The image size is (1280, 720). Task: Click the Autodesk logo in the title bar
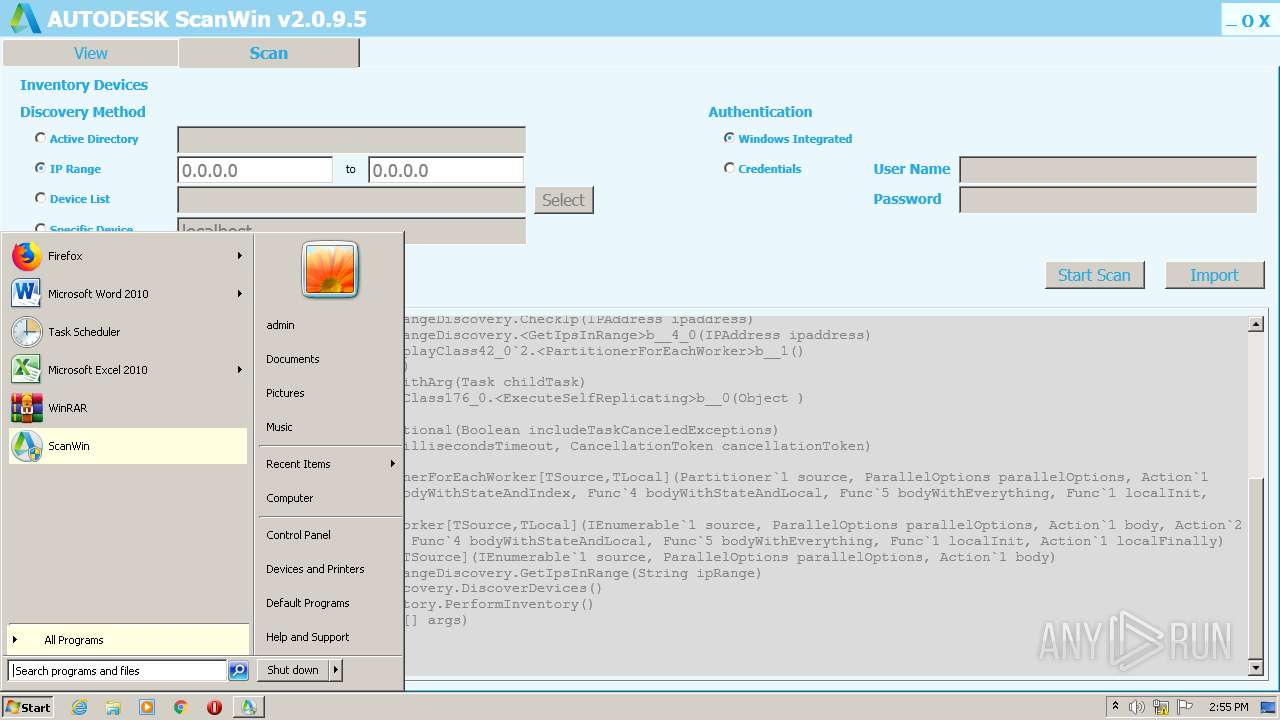click(x=25, y=18)
